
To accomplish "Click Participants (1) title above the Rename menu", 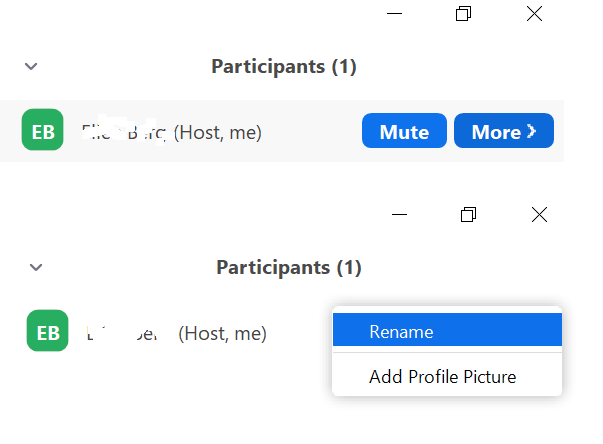I will pyautogui.click(x=289, y=268).
